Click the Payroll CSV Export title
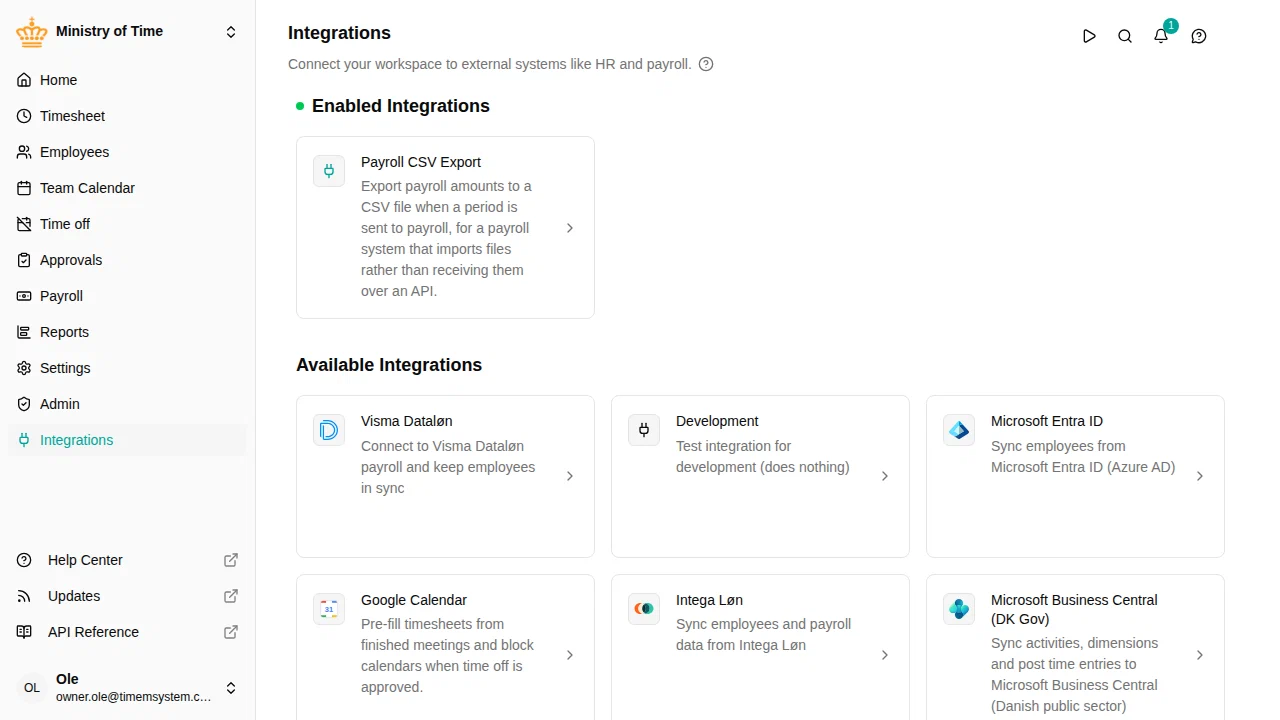This screenshot has width=1280, height=720. tap(421, 162)
